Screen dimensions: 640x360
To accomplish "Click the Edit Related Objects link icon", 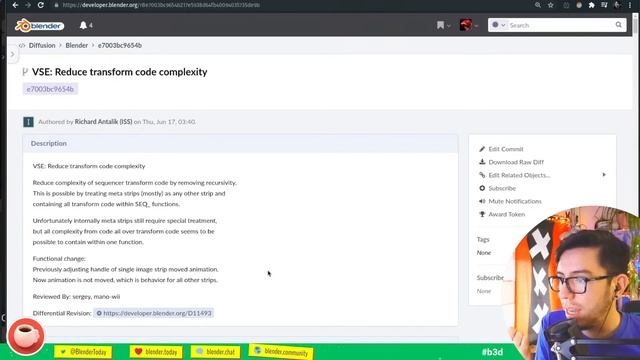I will [482, 175].
